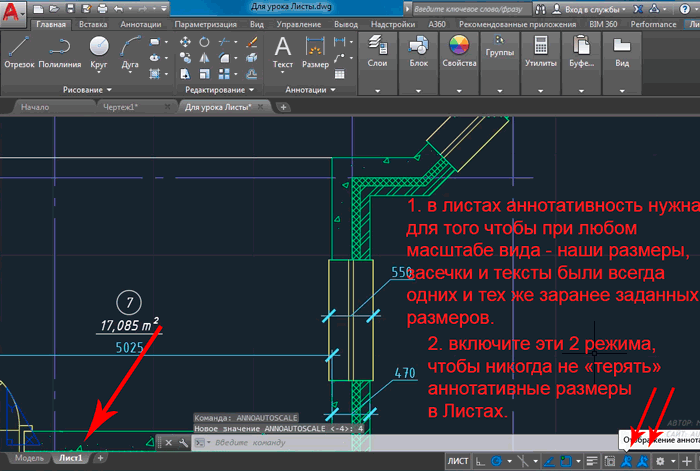Toggle auto-add annotation scales button
Screen dimensions: 700x471
tap(643, 461)
